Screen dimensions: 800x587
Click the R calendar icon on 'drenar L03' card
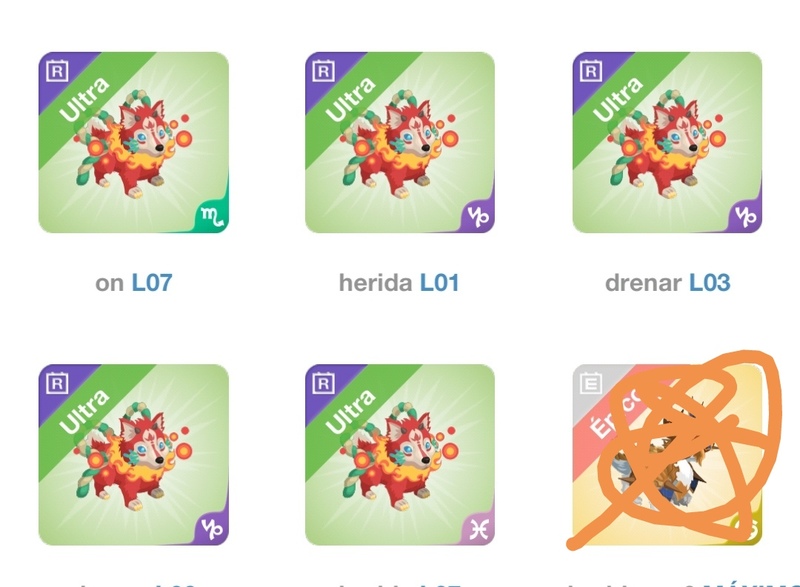[x=591, y=71]
